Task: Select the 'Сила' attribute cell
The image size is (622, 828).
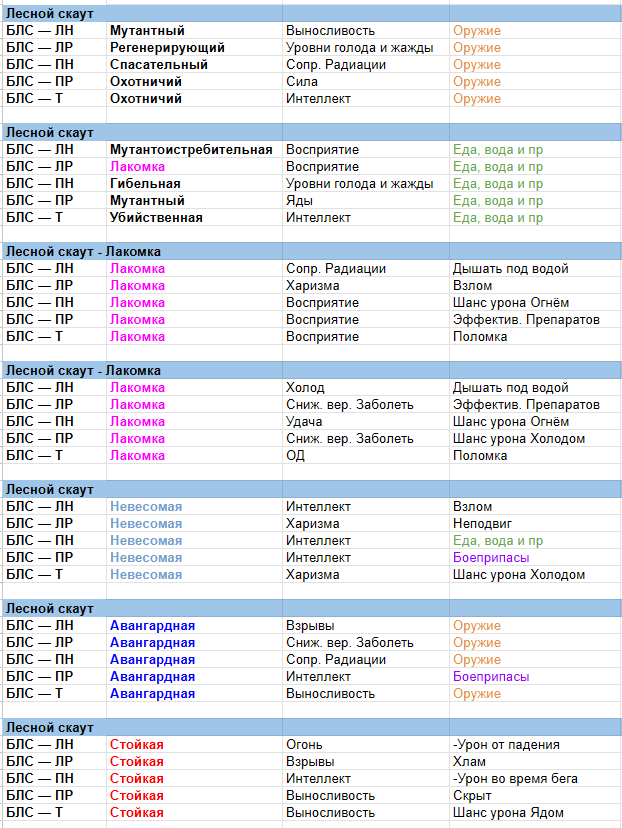Action: pos(366,81)
